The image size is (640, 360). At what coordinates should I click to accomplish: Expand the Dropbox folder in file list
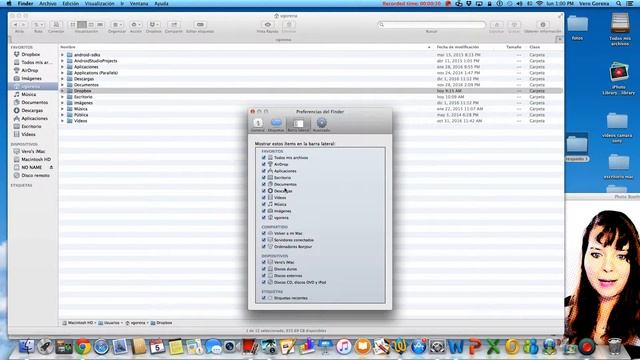point(62,91)
